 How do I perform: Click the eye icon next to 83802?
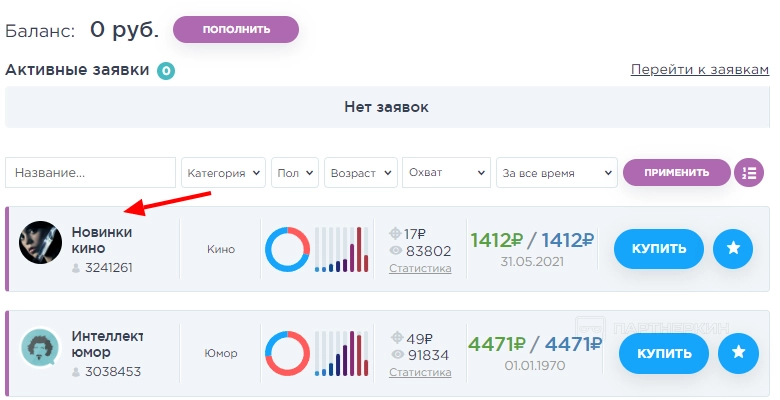point(395,250)
